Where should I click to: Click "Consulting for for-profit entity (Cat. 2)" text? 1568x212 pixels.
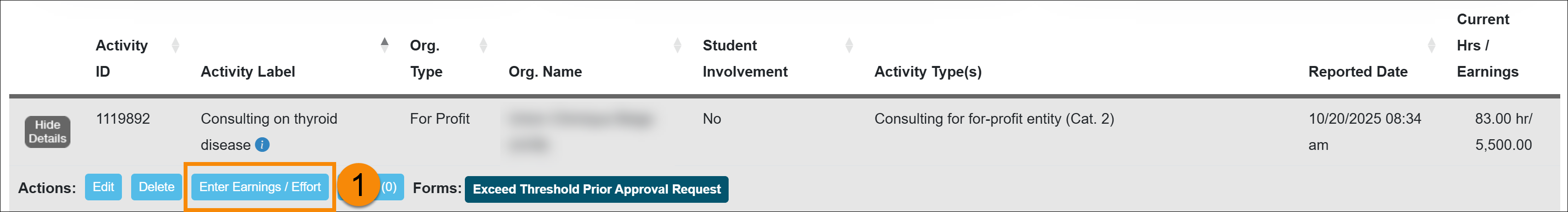[994, 118]
